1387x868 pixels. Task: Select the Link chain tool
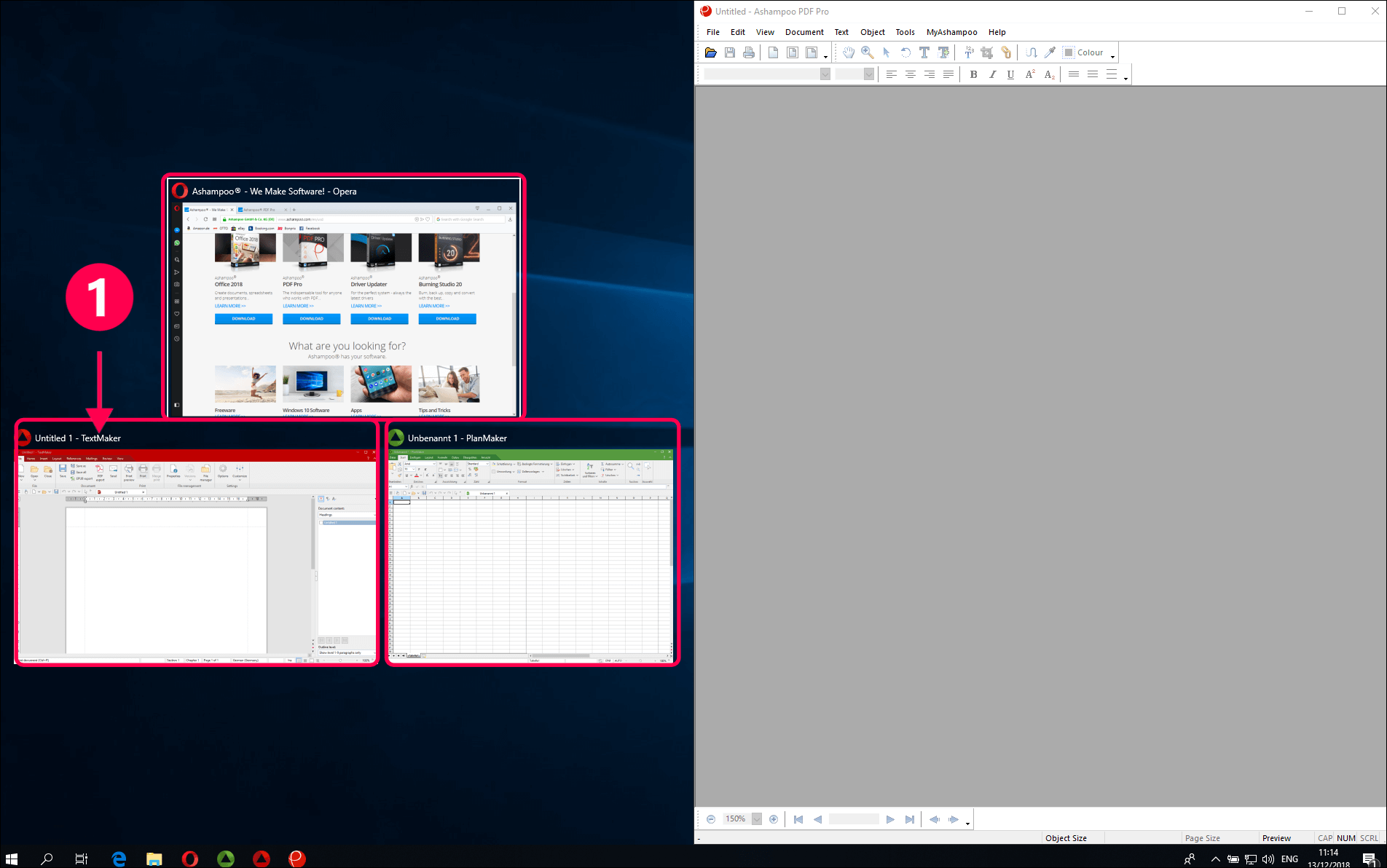pos(1006,52)
